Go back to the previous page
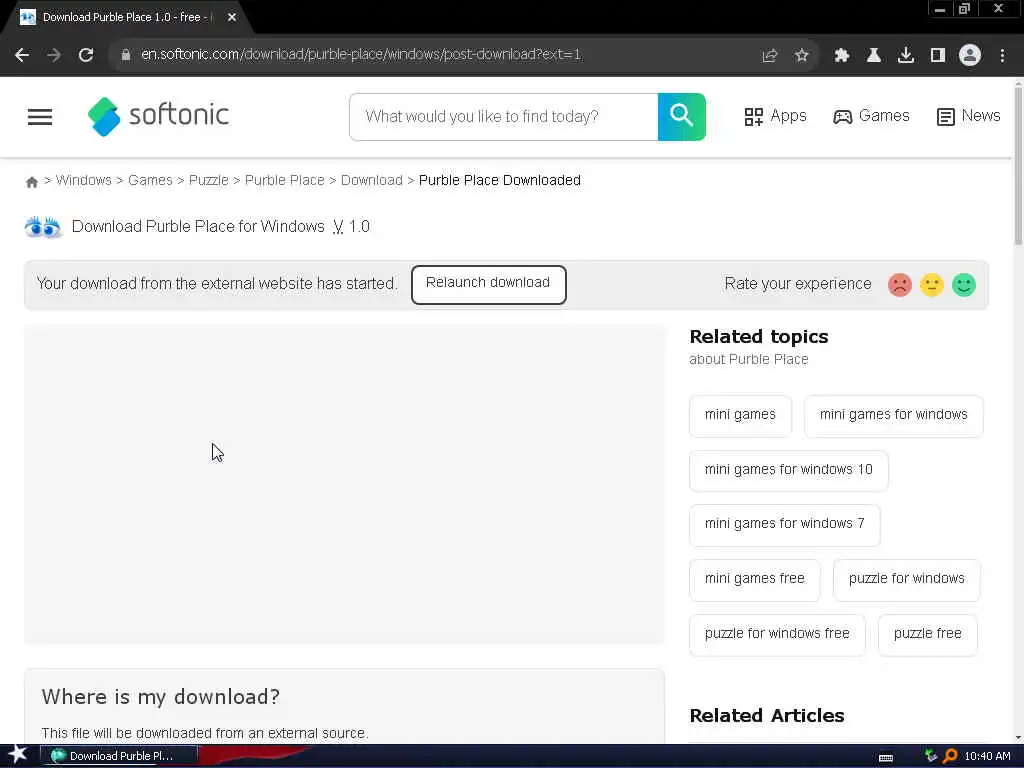 pos(22,56)
